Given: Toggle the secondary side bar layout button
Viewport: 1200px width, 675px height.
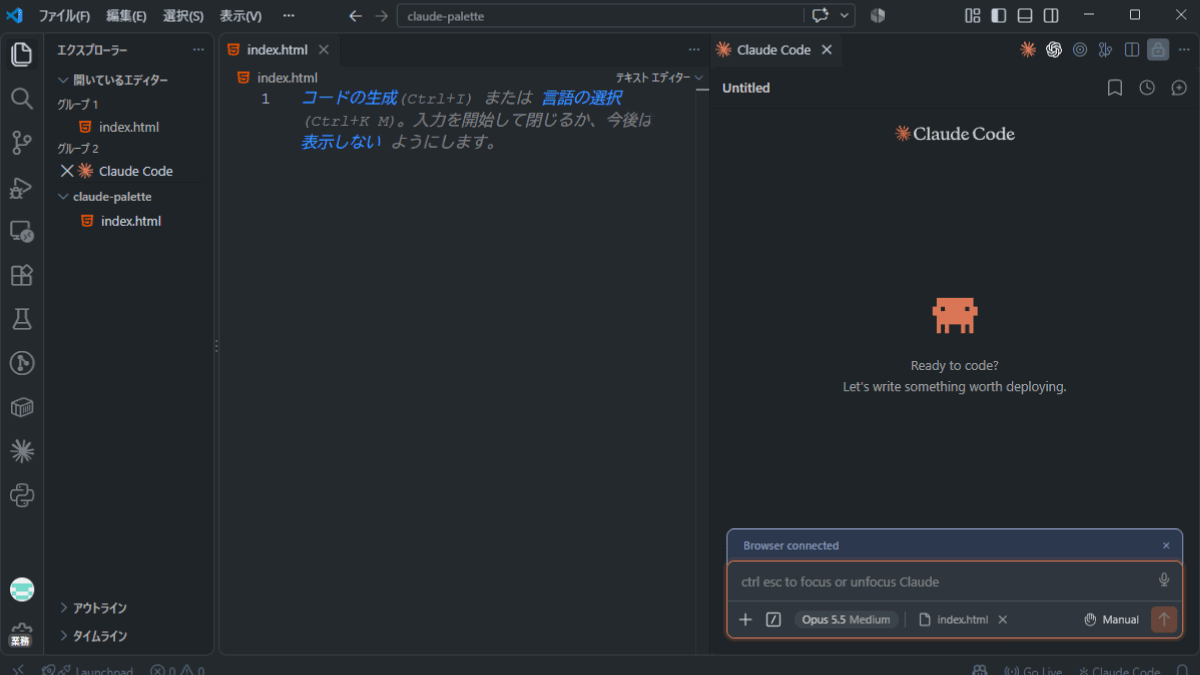Looking at the screenshot, I should click(1051, 16).
